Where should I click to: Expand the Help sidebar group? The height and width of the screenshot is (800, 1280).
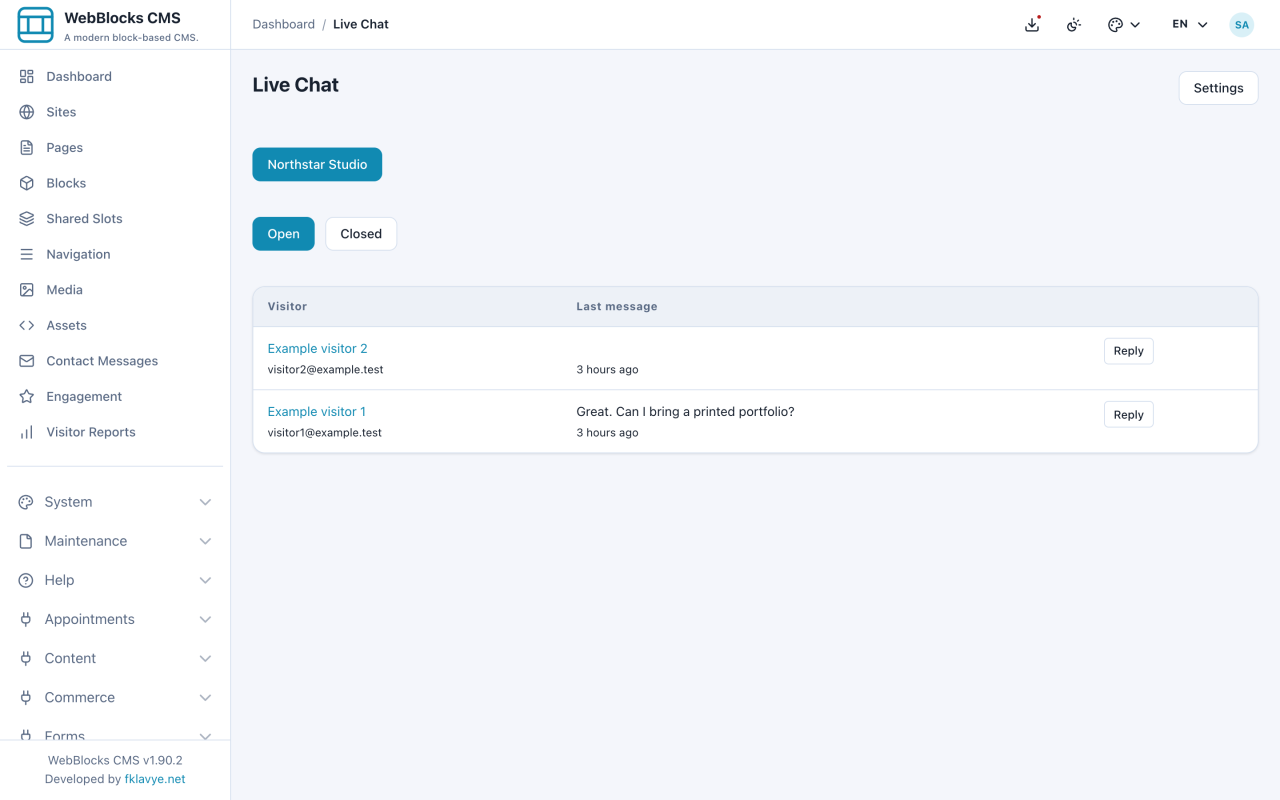(x=115, y=580)
